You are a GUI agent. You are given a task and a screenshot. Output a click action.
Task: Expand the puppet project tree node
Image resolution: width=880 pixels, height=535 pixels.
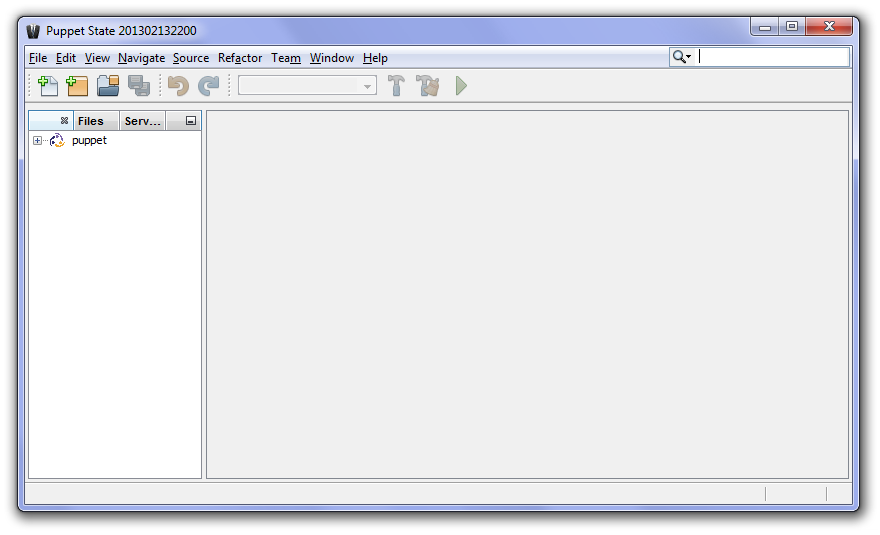pos(37,140)
